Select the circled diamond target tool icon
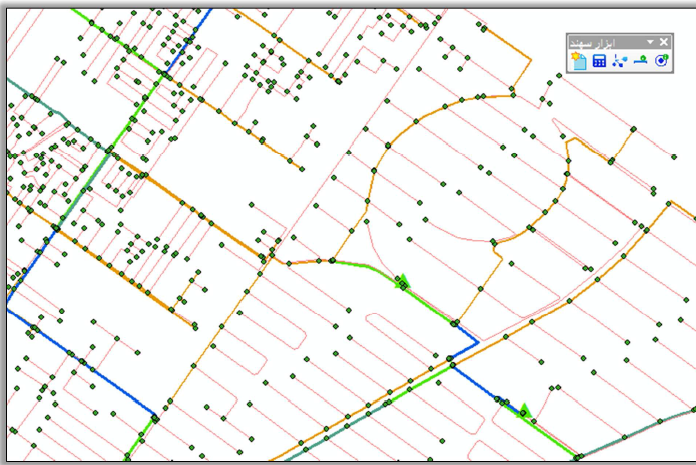This screenshot has height=465, width=696. (x=661, y=60)
